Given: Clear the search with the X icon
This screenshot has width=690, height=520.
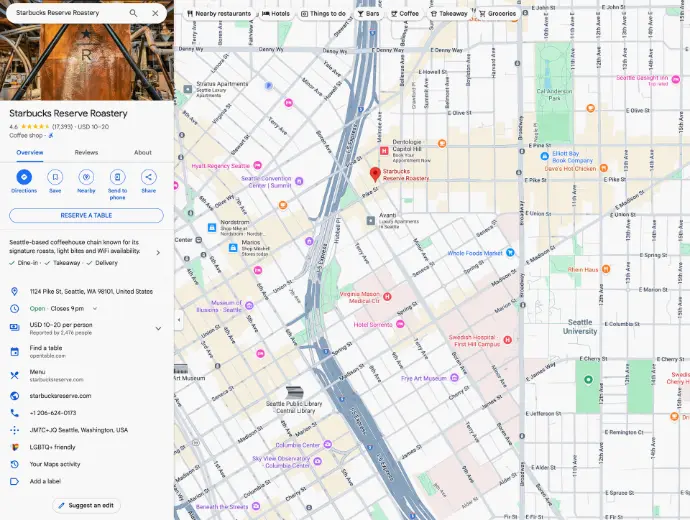Looking at the screenshot, I should click(x=155, y=13).
